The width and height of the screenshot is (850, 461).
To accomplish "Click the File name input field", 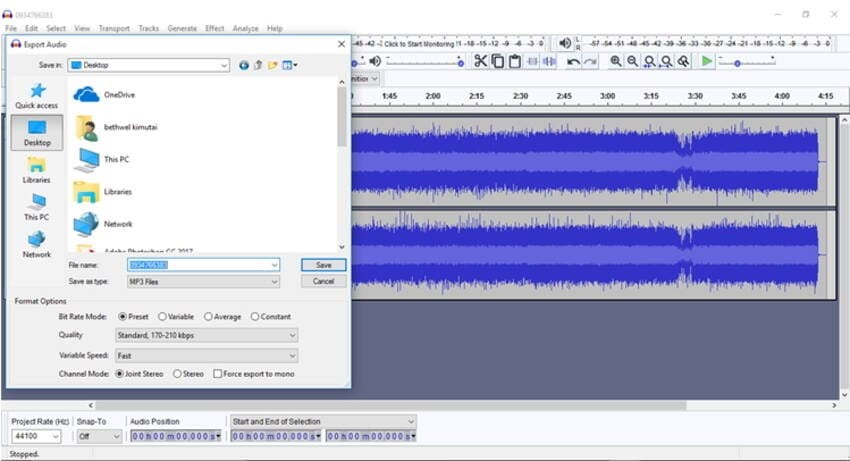I will [200, 265].
